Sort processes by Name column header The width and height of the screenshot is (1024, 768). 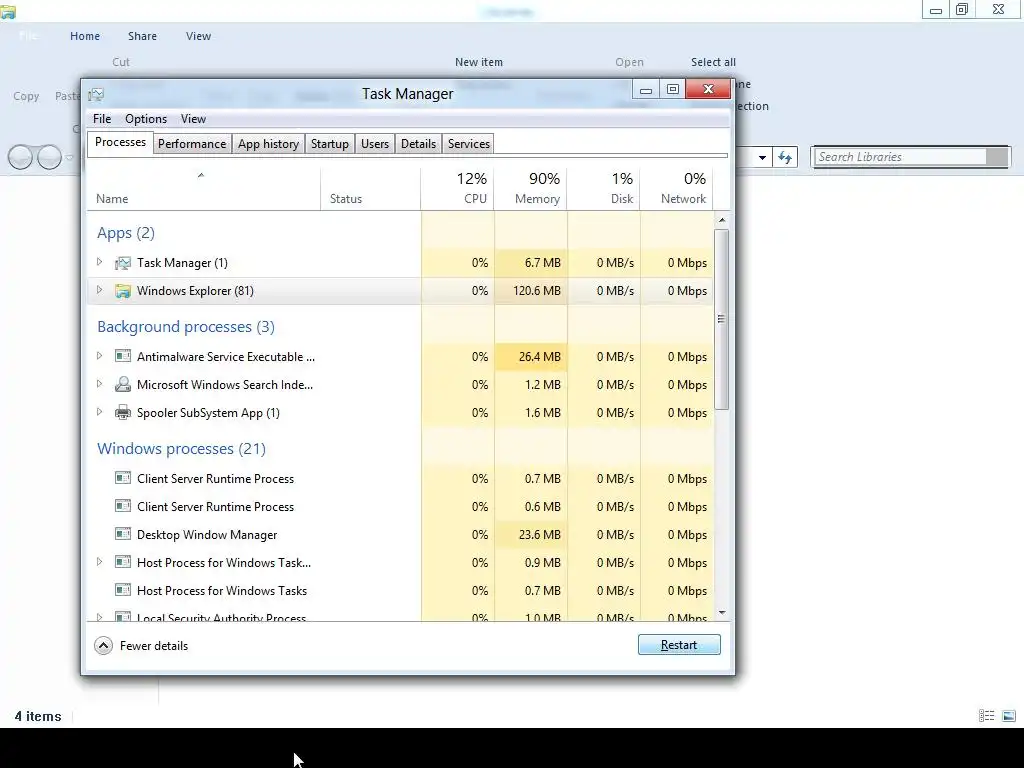tap(203, 189)
